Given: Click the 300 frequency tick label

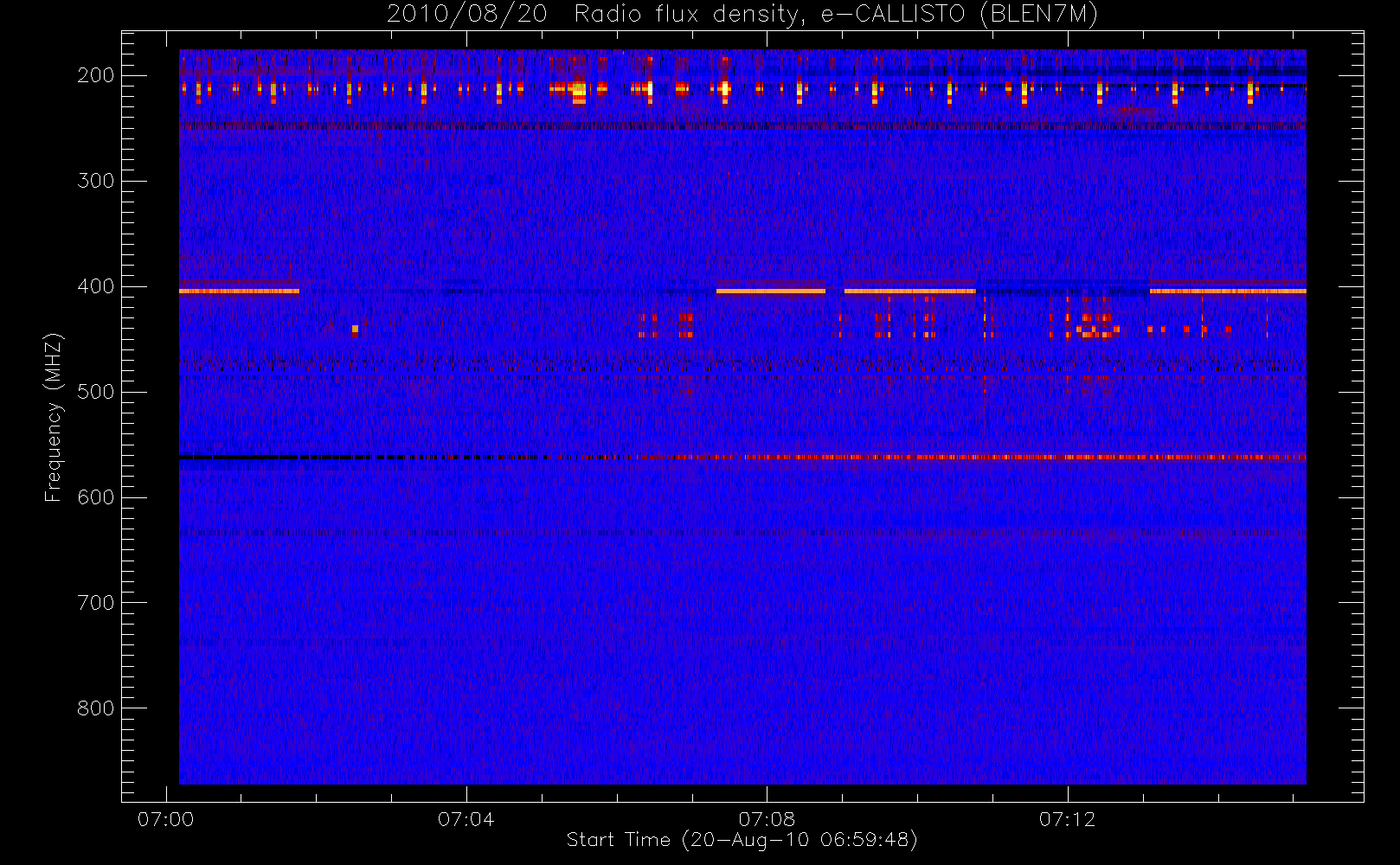Looking at the screenshot, I should tap(96, 181).
